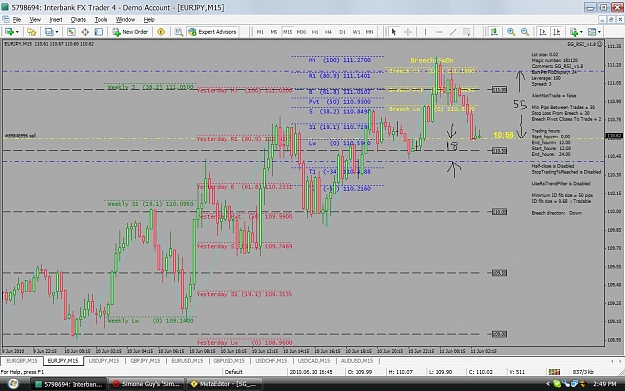Select the M15 timeframe button
The width and height of the screenshot is (625, 391).
(287, 32)
